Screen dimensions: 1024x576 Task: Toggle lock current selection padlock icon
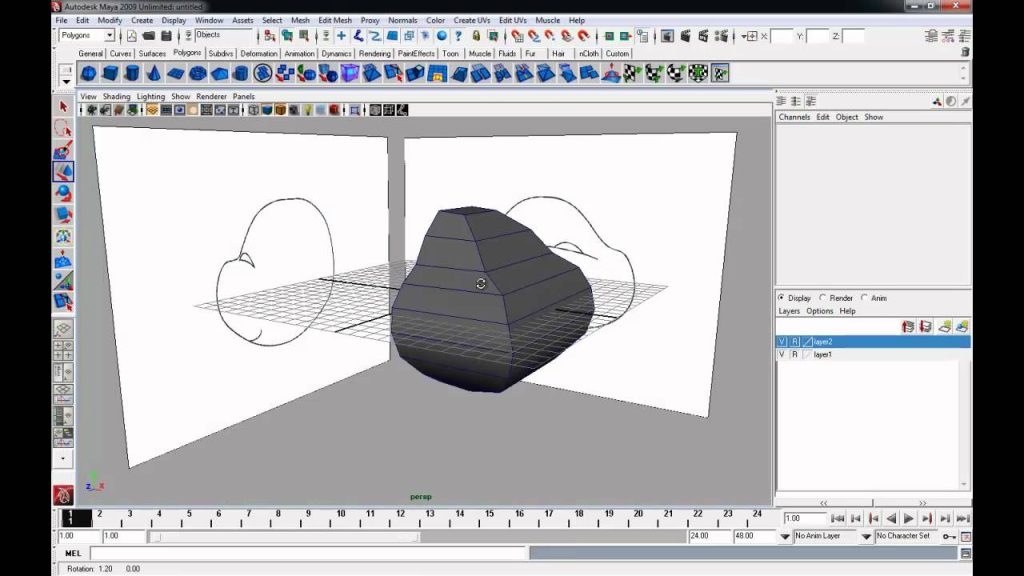point(476,35)
